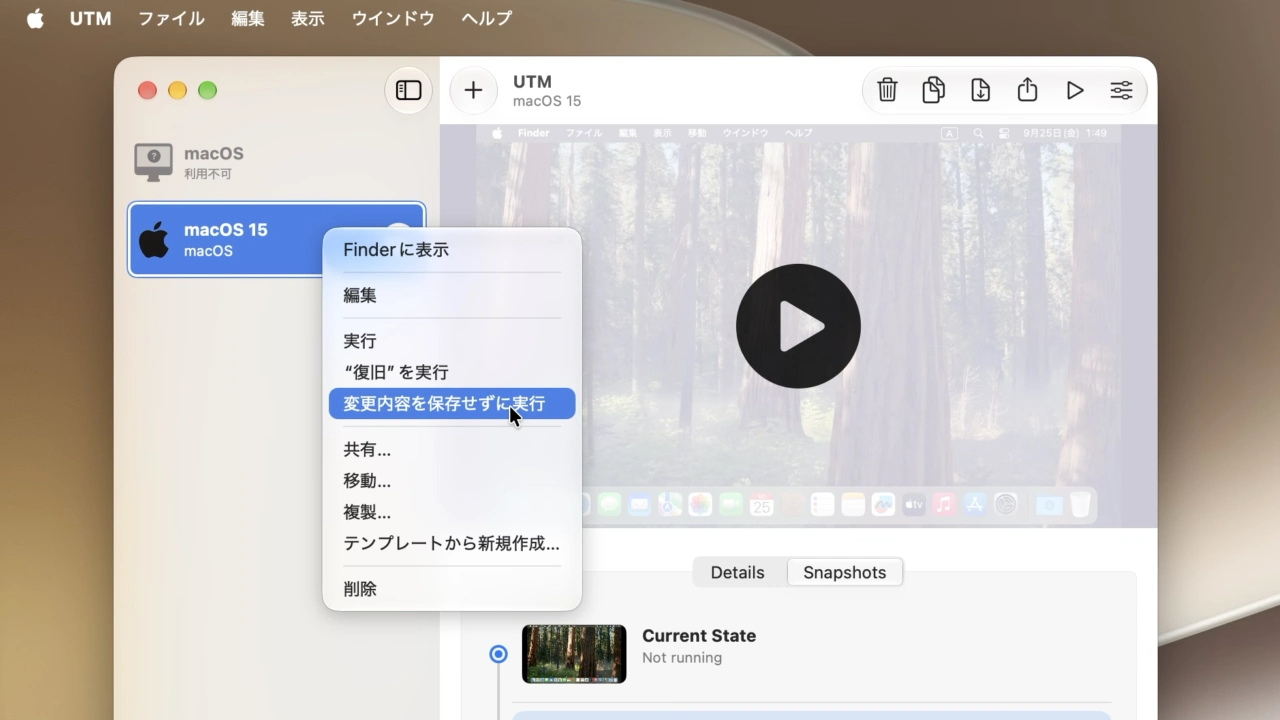The image size is (1280, 720).
Task: Choose '変更内容を保存せずに実行' menu entry
Action: pos(452,404)
